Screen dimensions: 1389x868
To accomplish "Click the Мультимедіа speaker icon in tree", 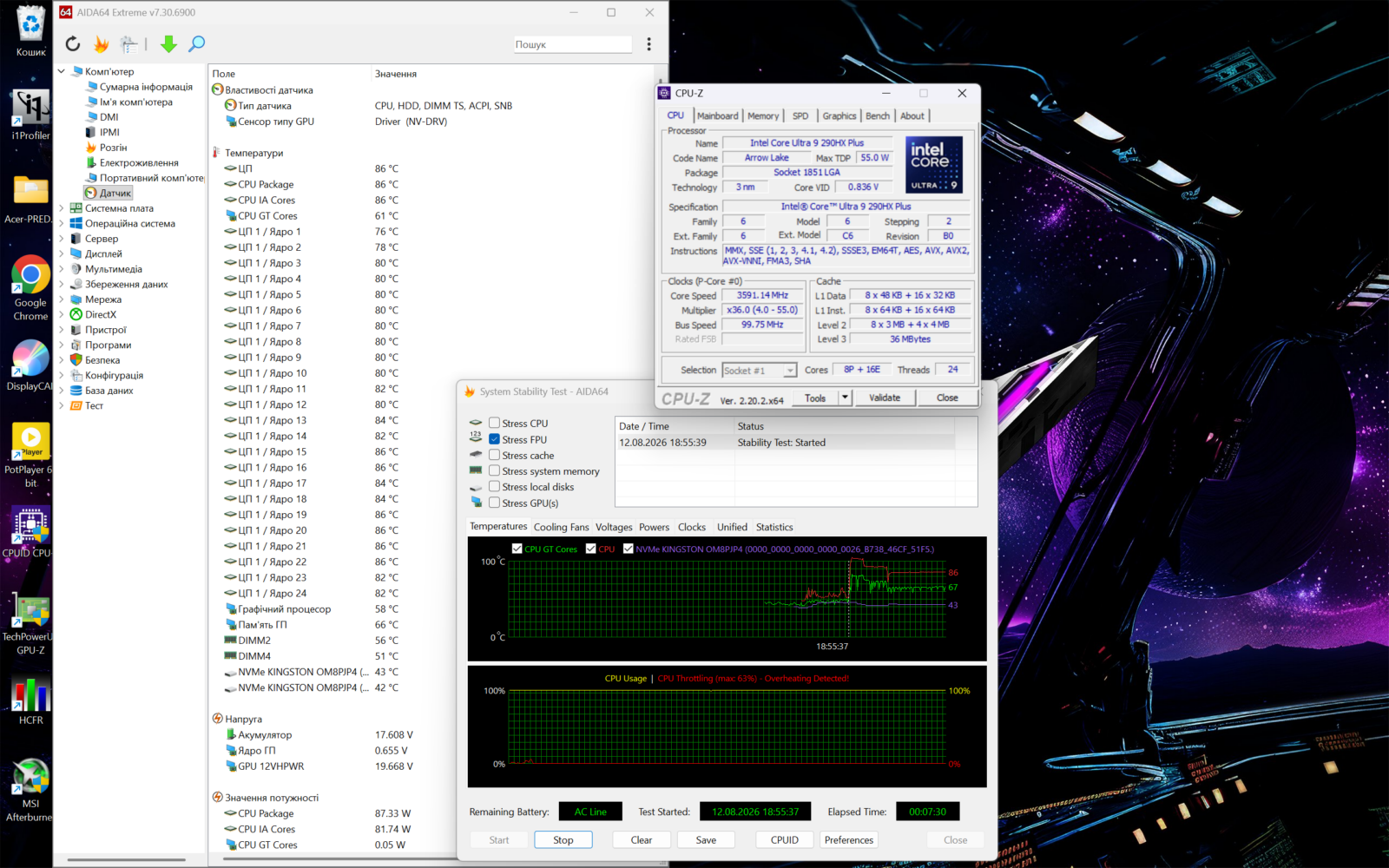I will 76,269.
